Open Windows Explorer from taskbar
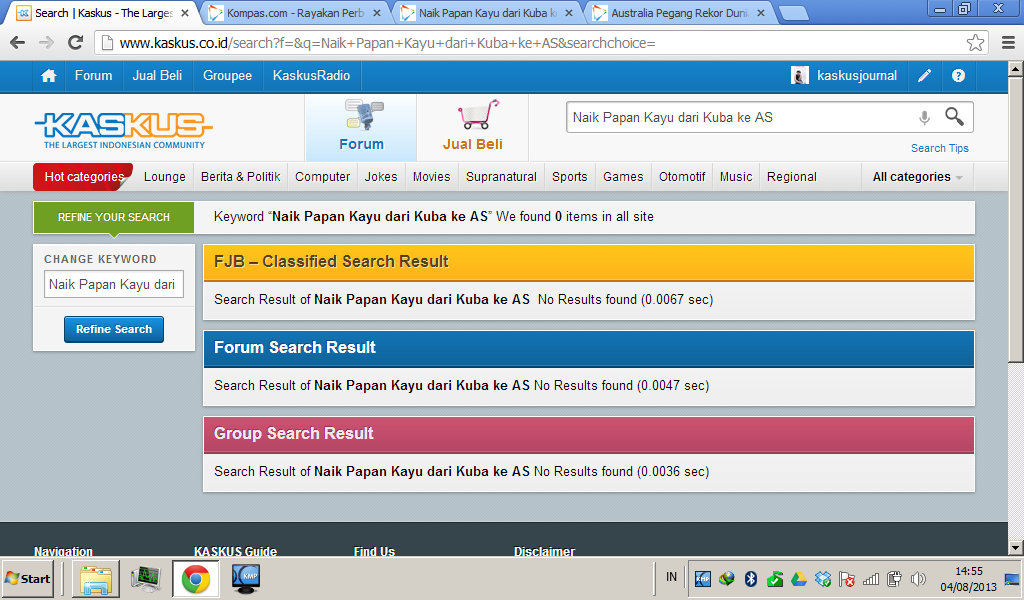 click(96, 578)
